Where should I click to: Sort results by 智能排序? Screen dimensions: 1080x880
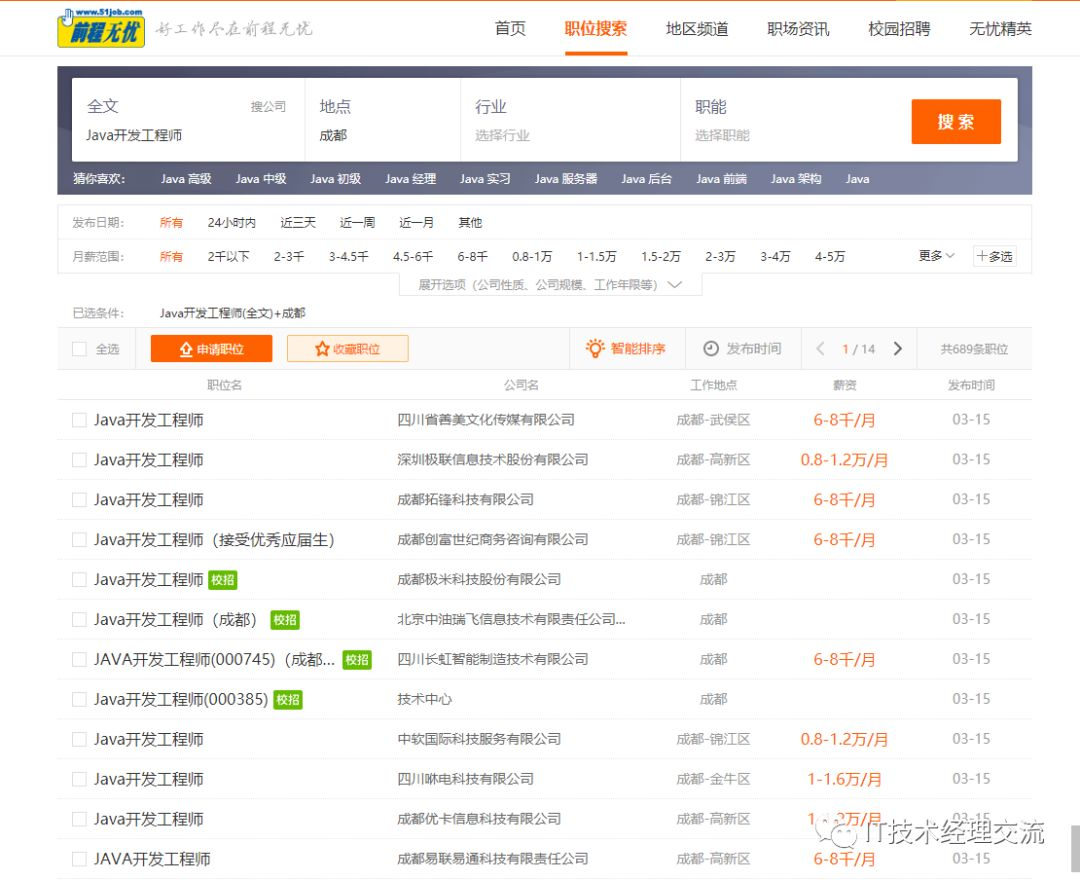625,349
